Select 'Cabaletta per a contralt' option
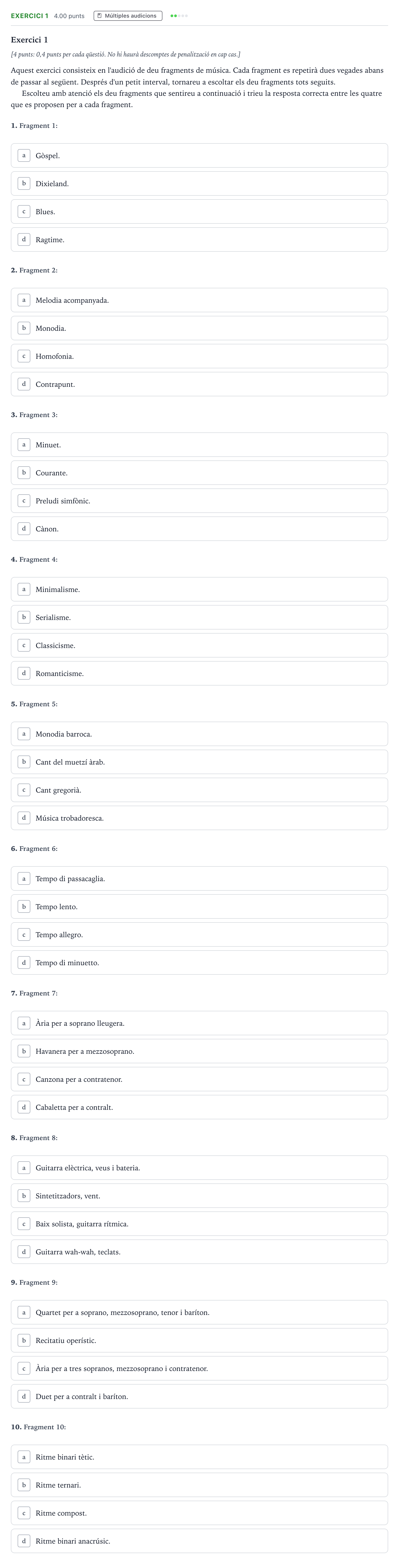The height and width of the screenshot is (1568, 399). click(199, 1107)
